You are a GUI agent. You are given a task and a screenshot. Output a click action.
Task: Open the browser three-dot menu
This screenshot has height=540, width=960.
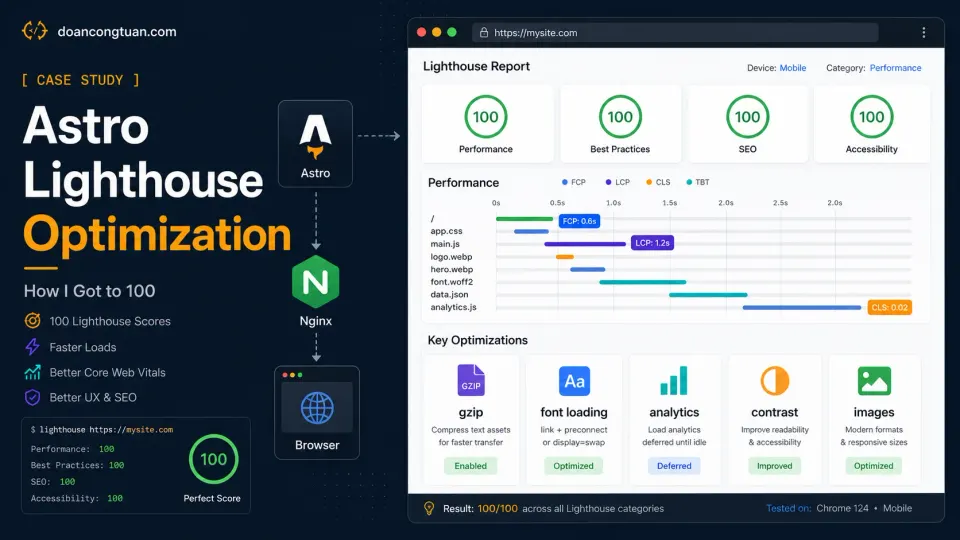point(924,32)
